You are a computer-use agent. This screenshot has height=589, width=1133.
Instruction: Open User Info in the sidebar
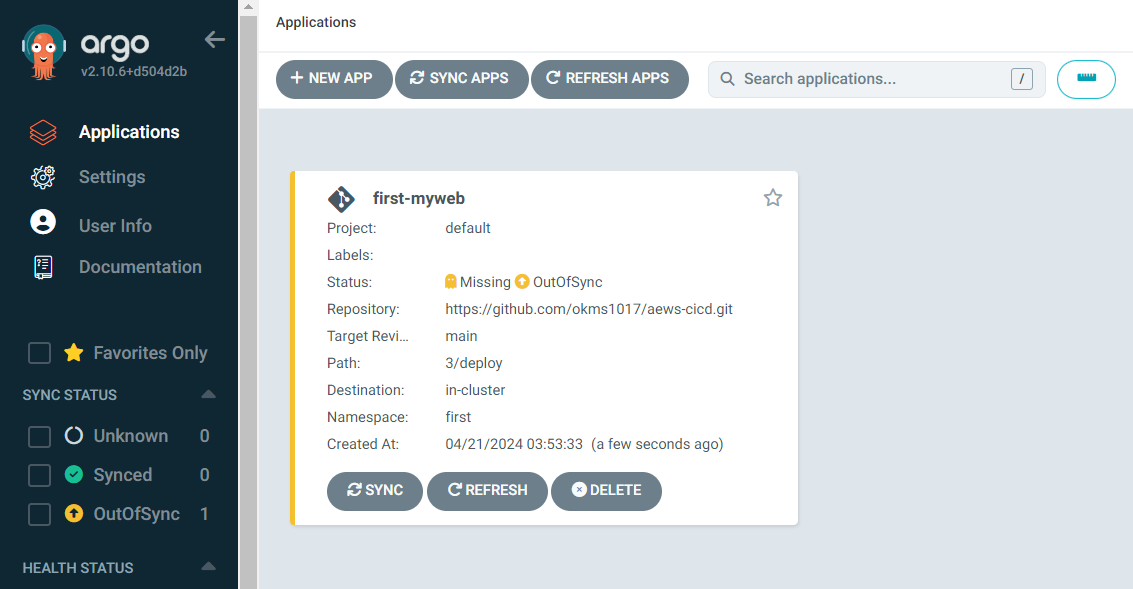[x=115, y=225]
